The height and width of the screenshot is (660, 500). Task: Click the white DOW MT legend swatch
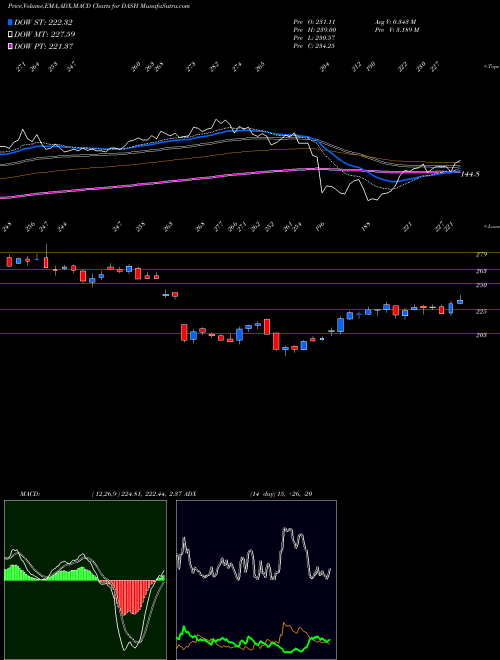point(10,34)
